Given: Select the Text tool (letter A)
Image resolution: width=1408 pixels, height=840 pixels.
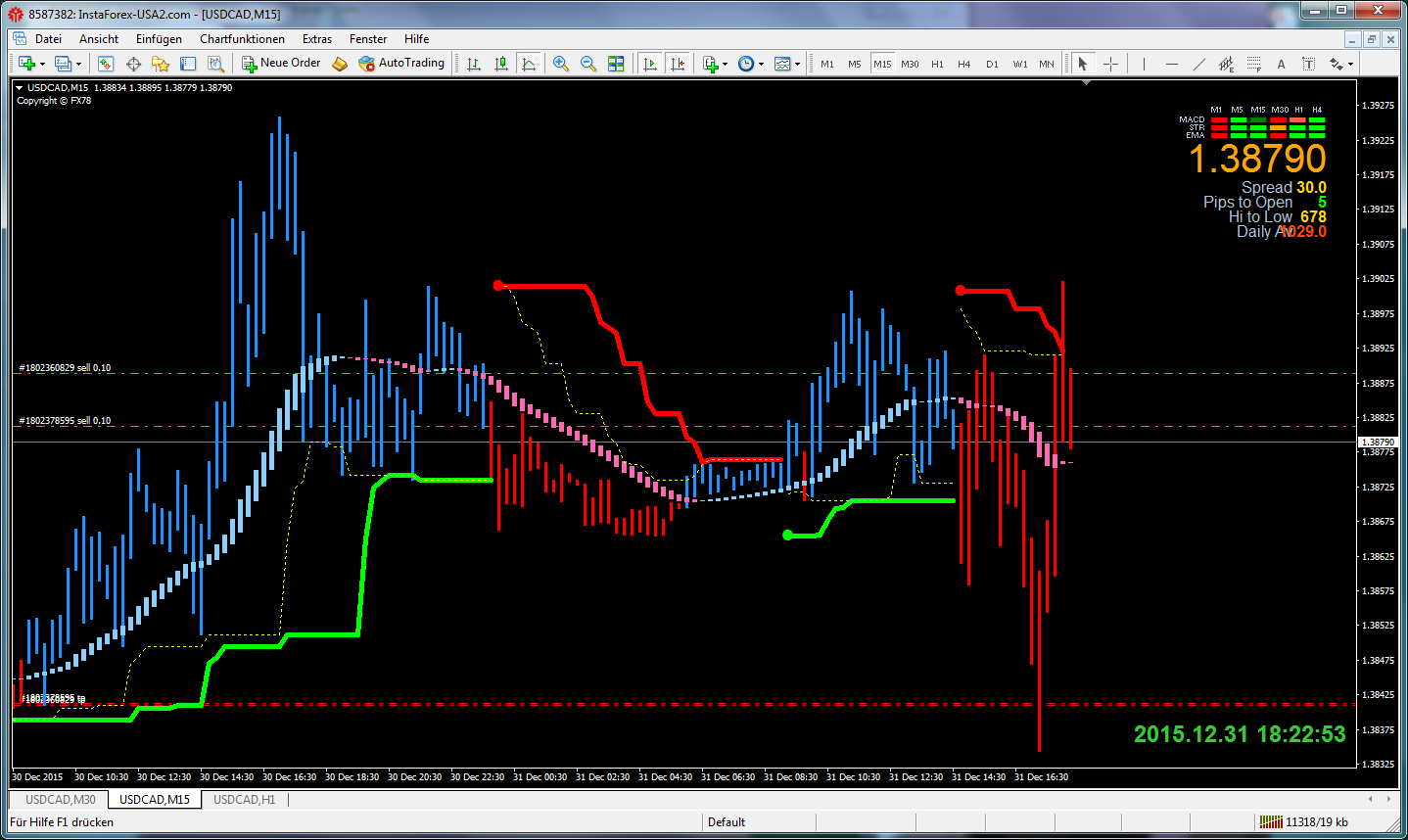Looking at the screenshot, I should pyautogui.click(x=1281, y=64).
